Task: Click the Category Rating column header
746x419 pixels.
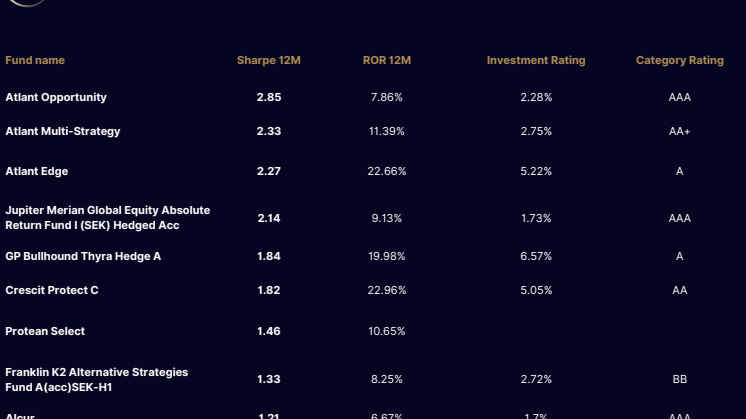Action: tap(679, 61)
